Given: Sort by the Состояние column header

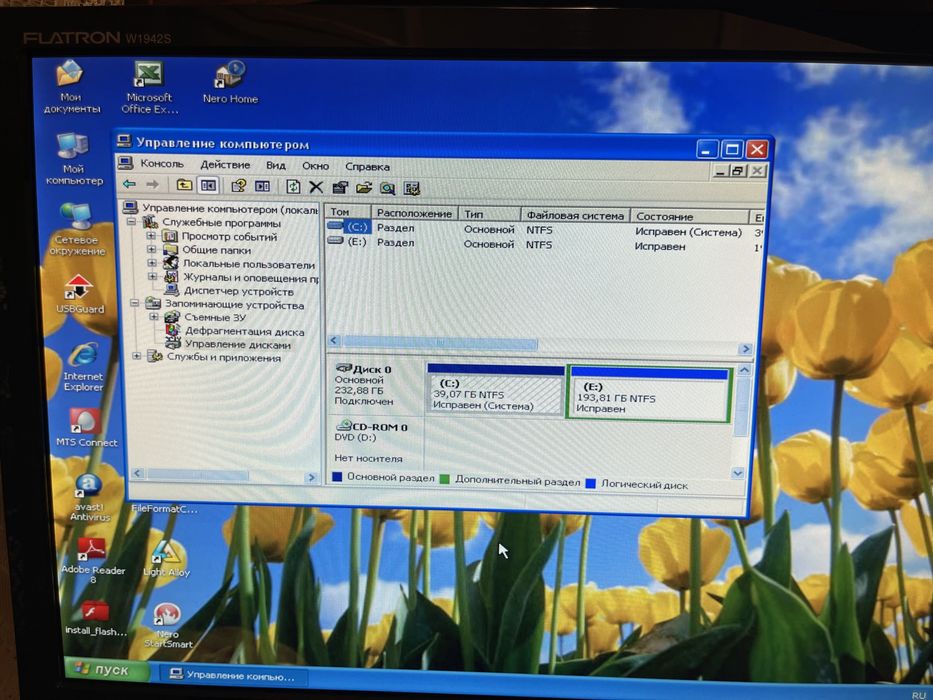Looking at the screenshot, I should 690,217.
